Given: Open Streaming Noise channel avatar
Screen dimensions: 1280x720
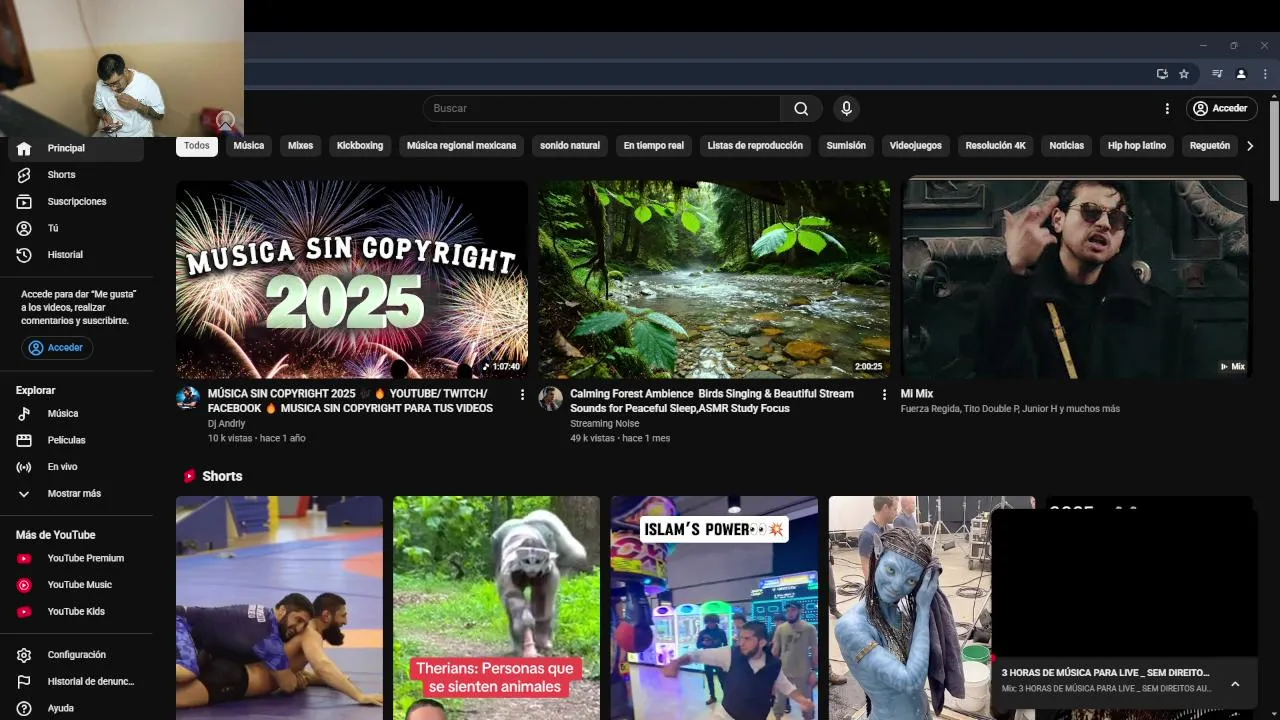Looking at the screenshot, I should pos(550,398).
